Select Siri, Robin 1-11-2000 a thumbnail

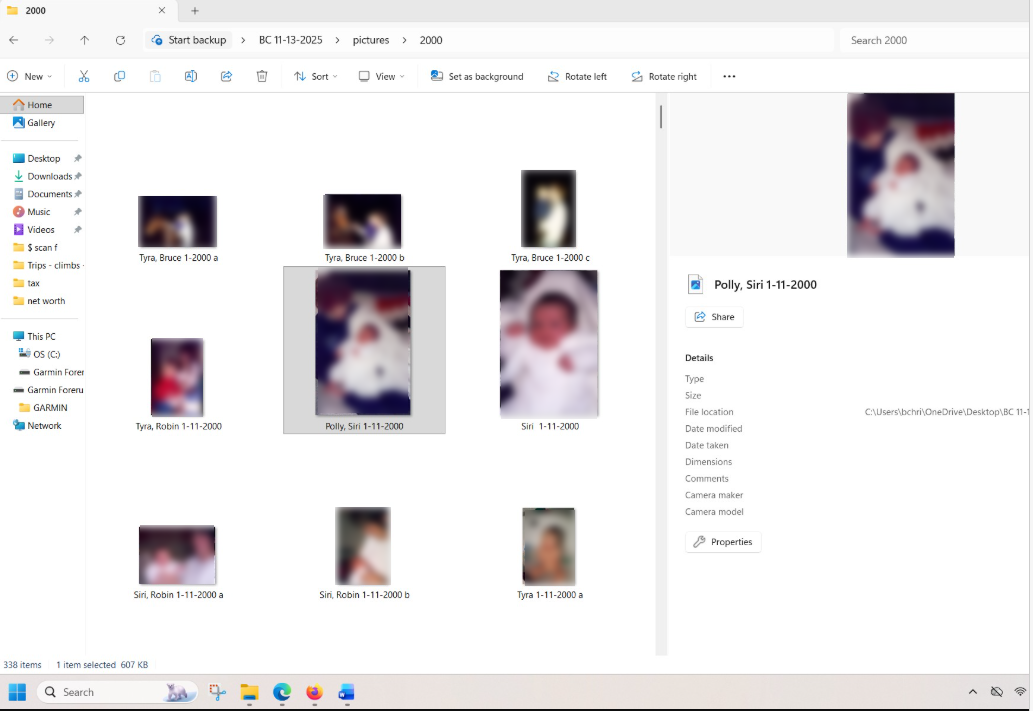(x=177, y=555)
